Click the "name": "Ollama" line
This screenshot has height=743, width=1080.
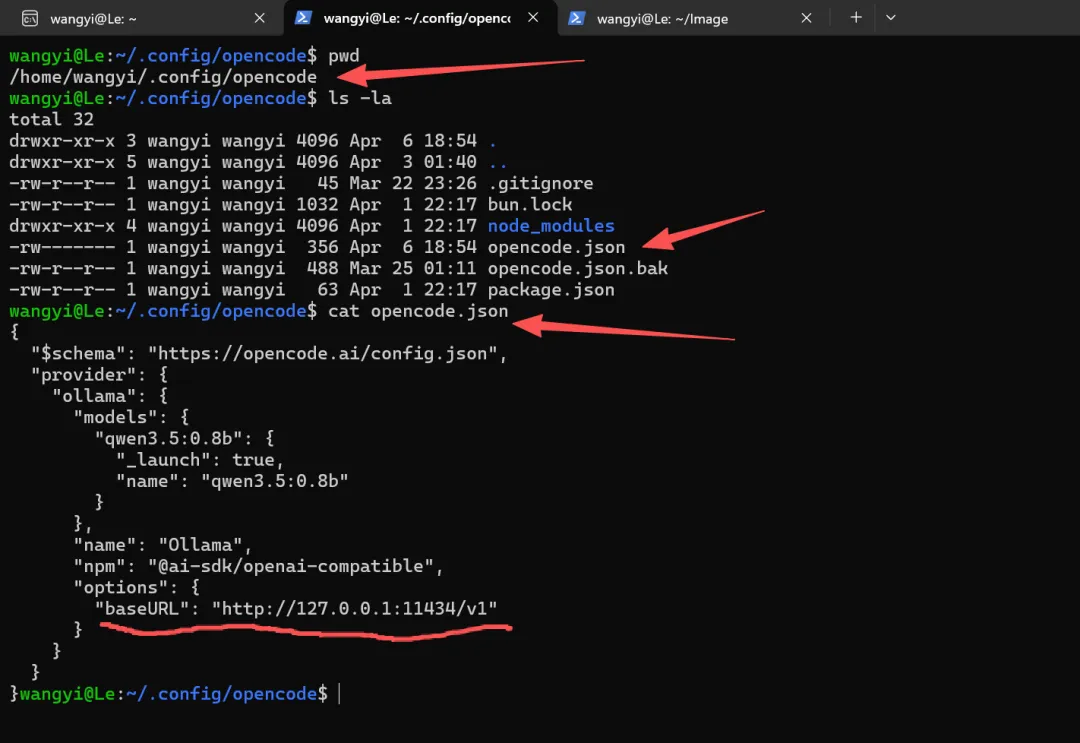tap(163, 545)
